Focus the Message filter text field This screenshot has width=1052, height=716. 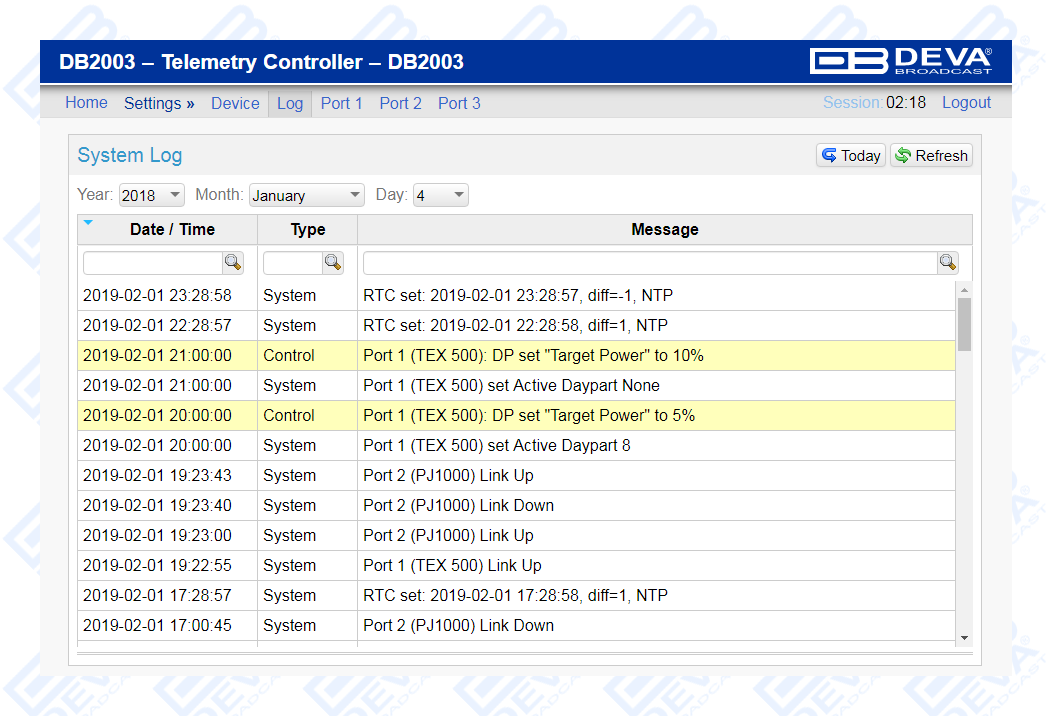(x=650, y=263)
